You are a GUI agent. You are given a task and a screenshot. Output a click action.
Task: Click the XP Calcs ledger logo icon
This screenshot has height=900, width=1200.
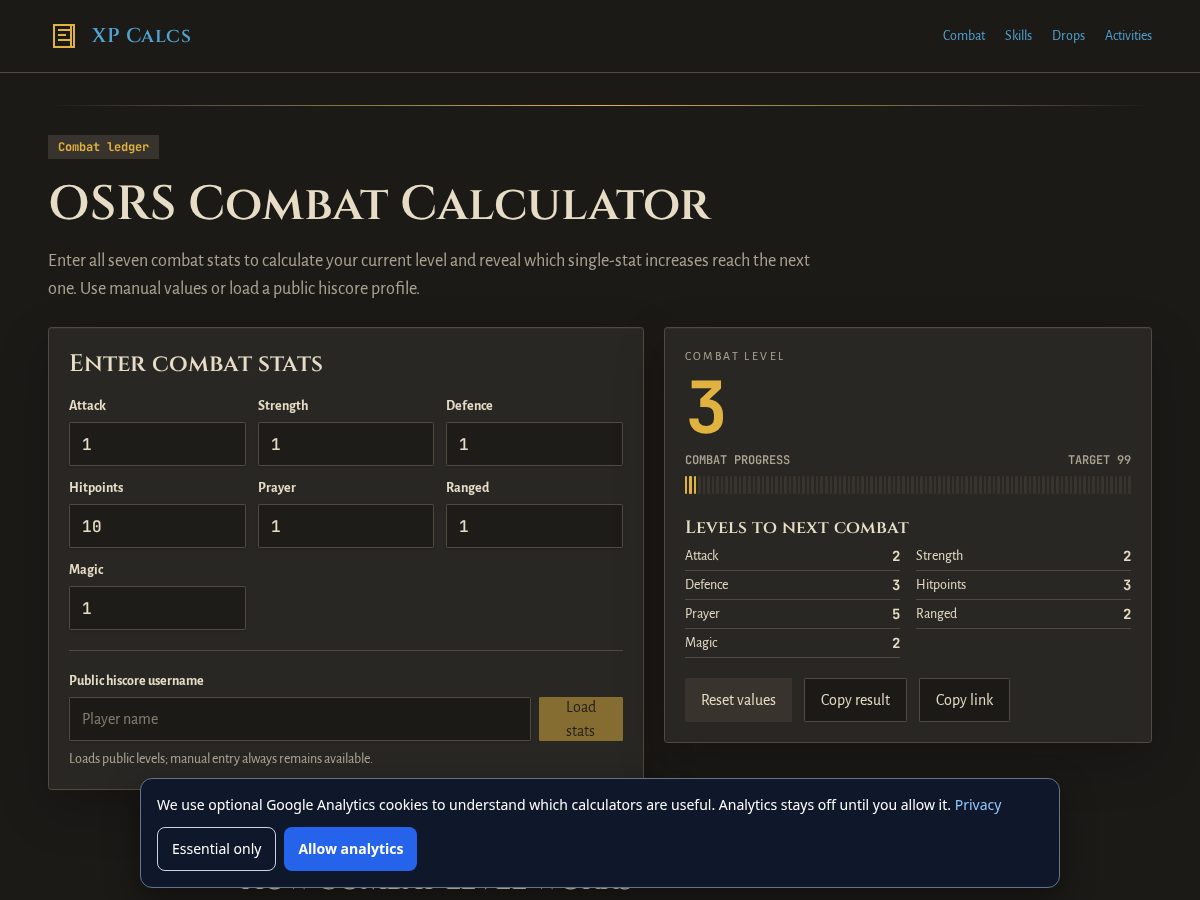pos(64,36)
